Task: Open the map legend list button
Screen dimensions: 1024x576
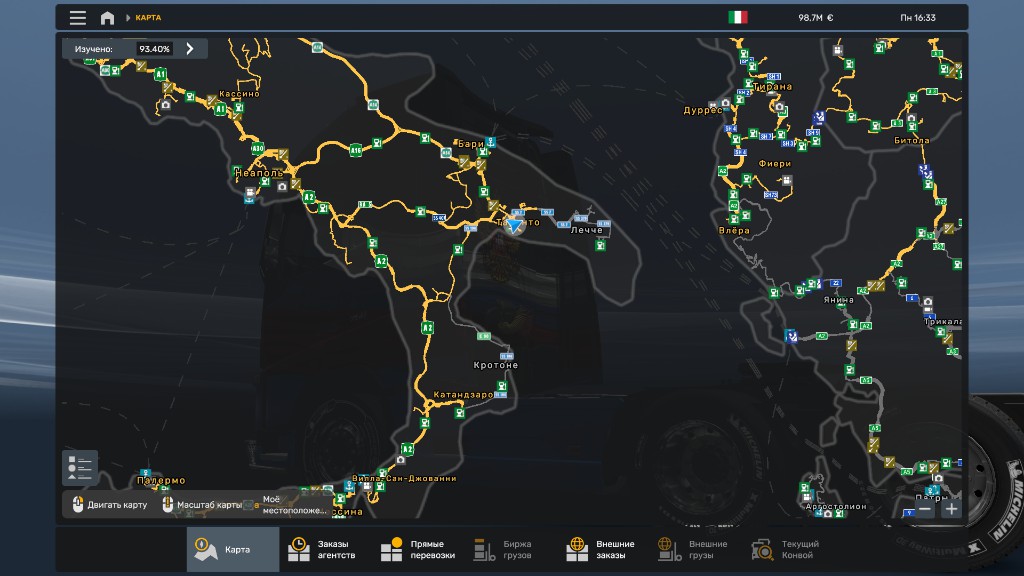Action: [80, 468]
